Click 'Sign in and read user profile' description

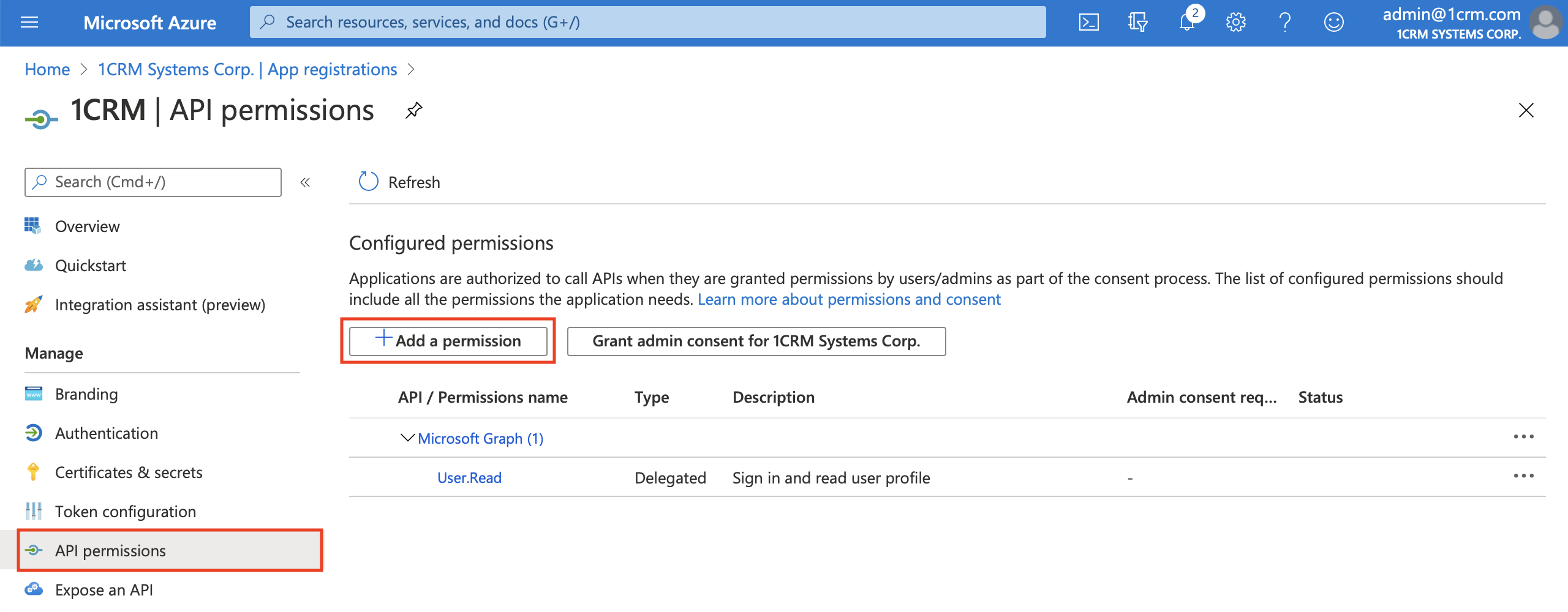[x=831, y=478]
